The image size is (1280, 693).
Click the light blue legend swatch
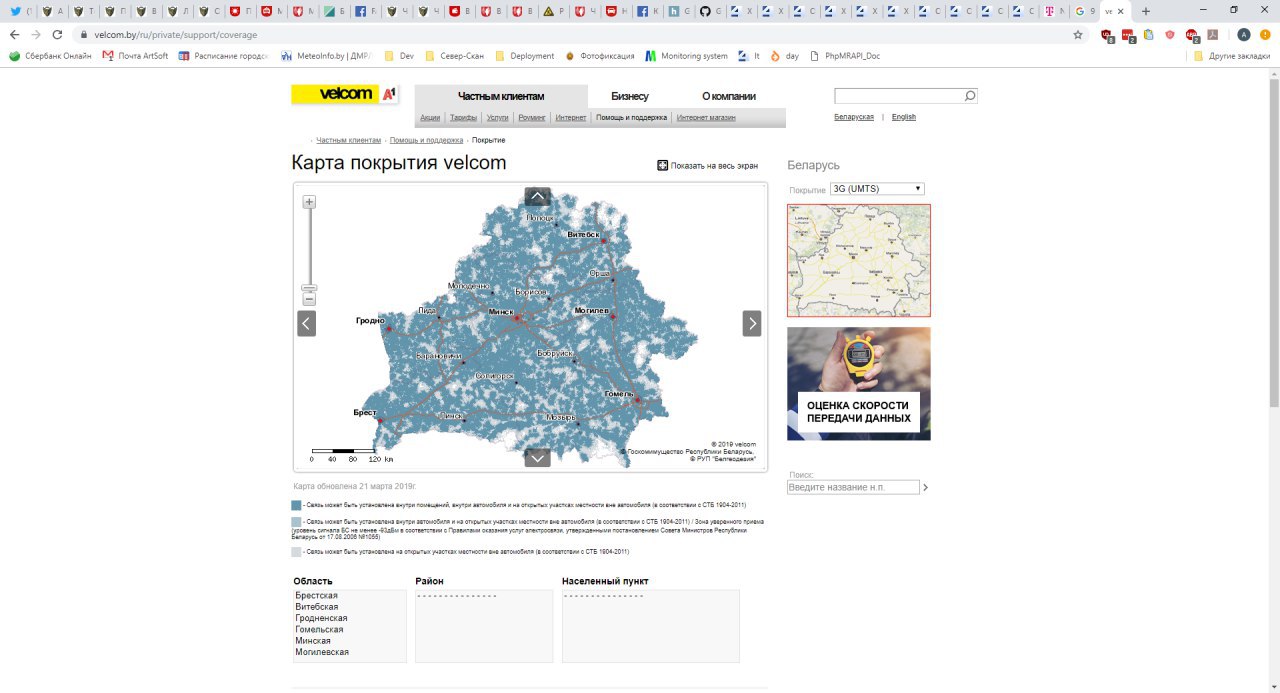(x=296, y=521)
